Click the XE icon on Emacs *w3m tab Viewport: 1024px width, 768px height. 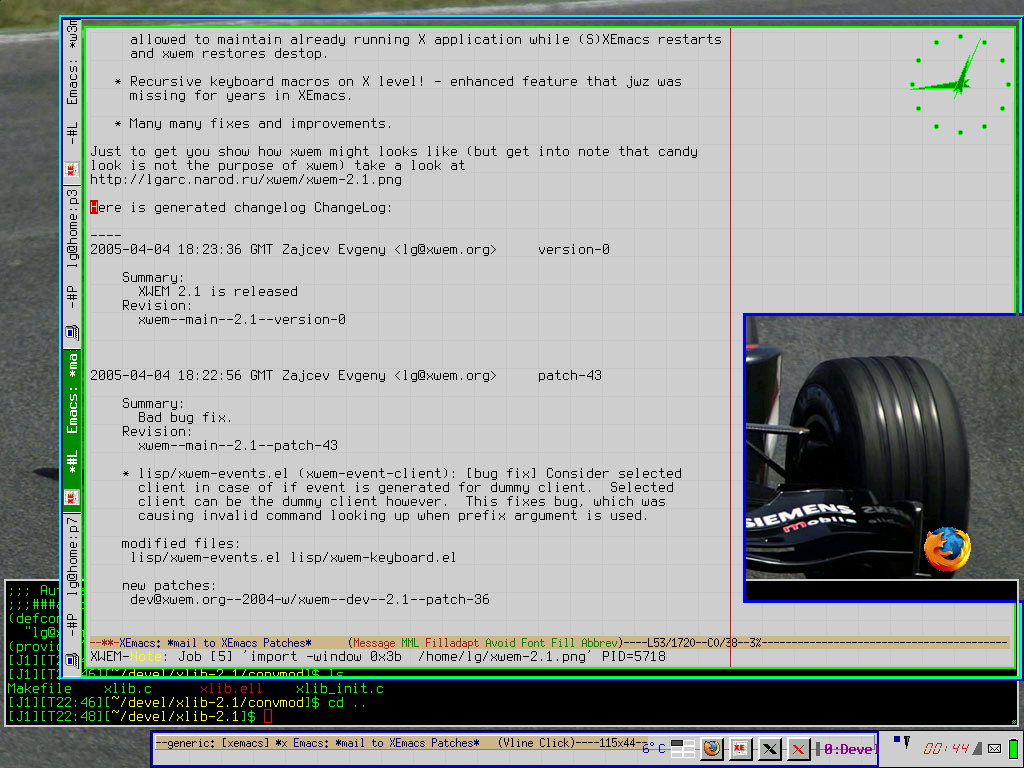tap(72, 170)
